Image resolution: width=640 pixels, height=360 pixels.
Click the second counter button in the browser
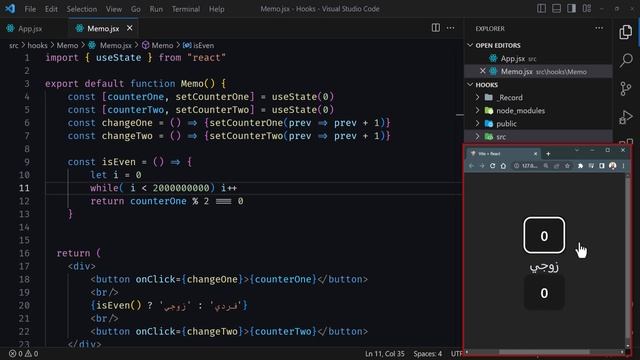(544, 293)
